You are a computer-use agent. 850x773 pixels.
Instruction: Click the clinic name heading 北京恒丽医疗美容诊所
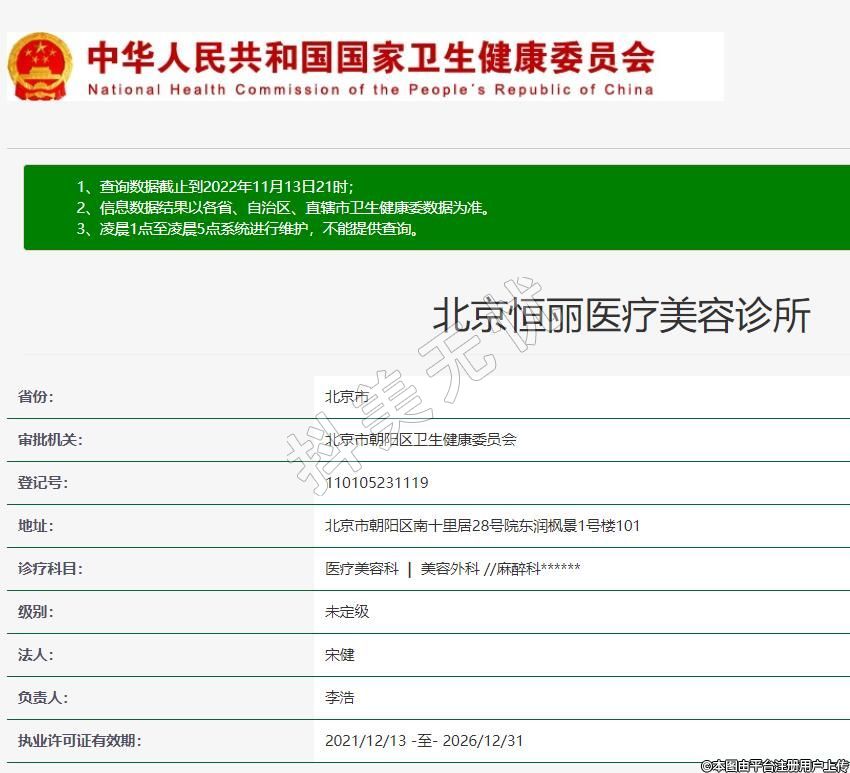[620, 316]
